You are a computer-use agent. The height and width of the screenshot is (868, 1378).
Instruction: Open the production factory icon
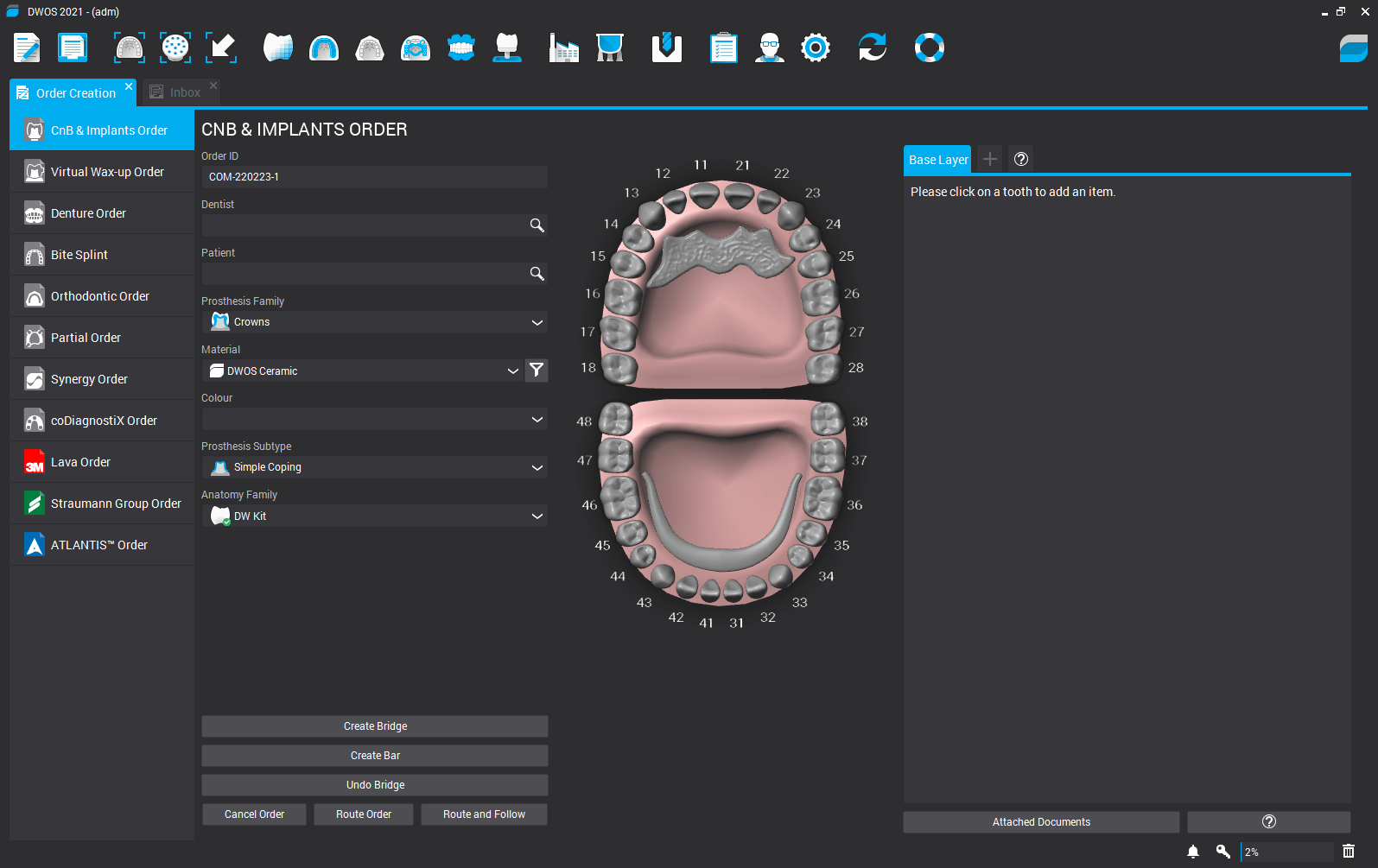[x=564, y=48]
